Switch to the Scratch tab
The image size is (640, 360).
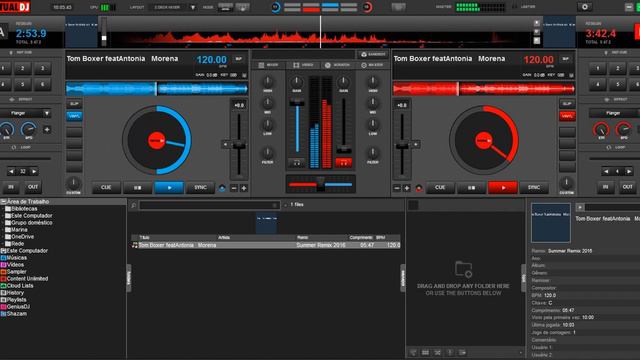338,65
